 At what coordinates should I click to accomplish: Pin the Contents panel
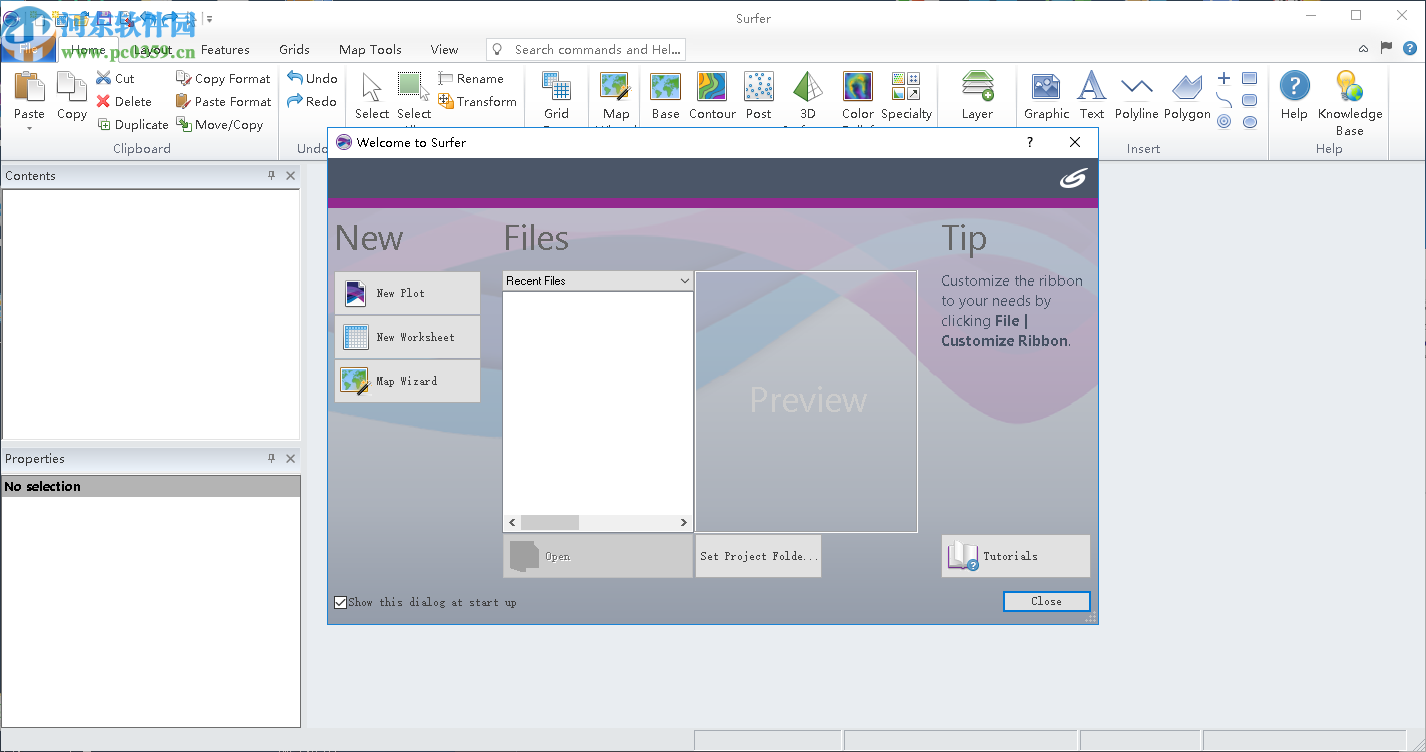270,175
